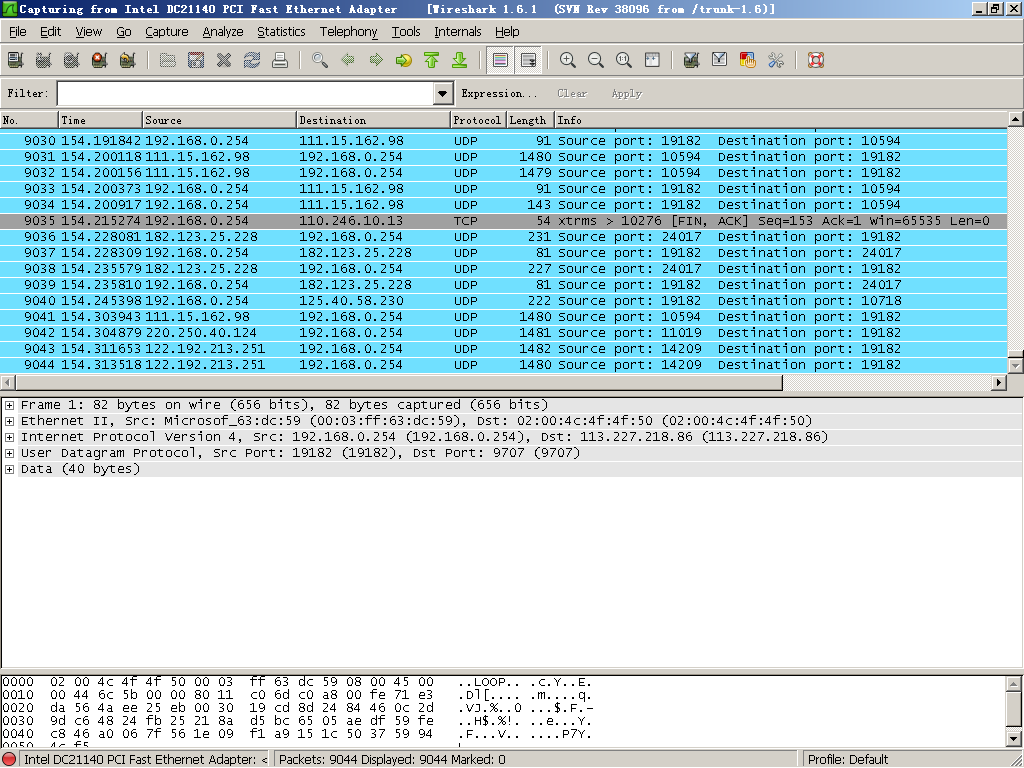This screenshot has width=1024, height=768.
Task: Jump to the first packet
Action: click(432, 60)
